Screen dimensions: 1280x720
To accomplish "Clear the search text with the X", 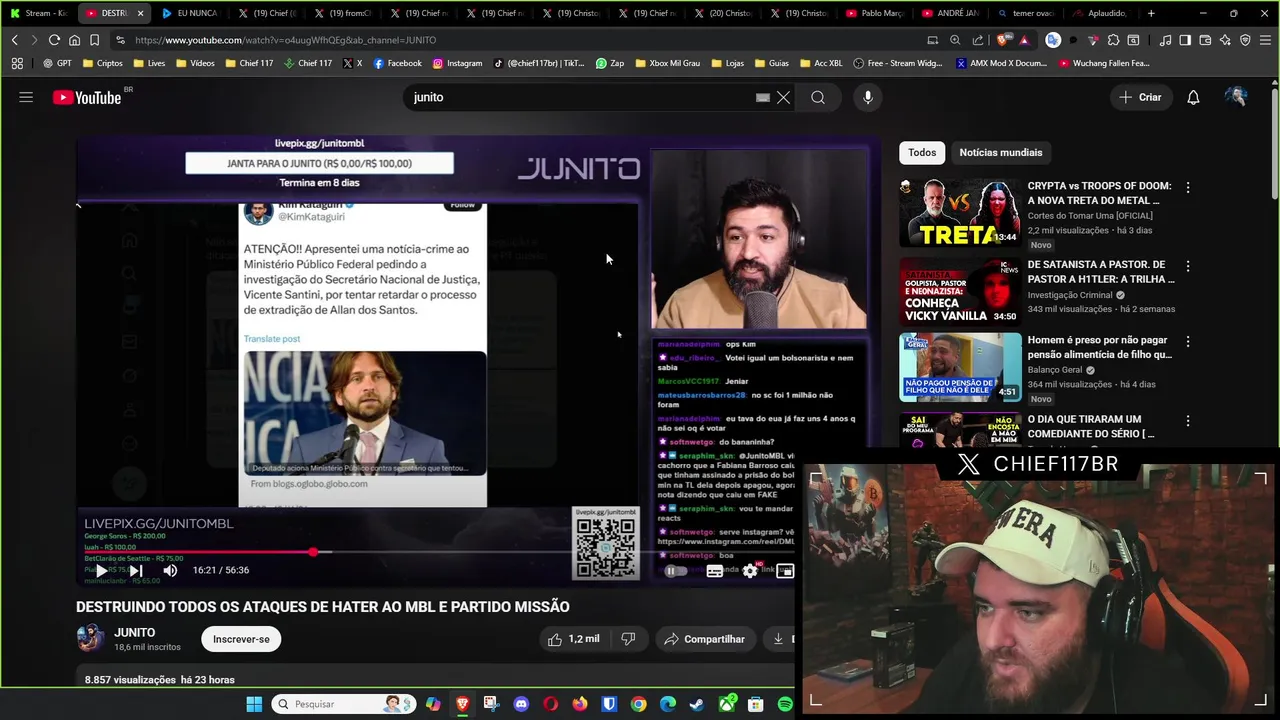I will (x=783, y=97).
